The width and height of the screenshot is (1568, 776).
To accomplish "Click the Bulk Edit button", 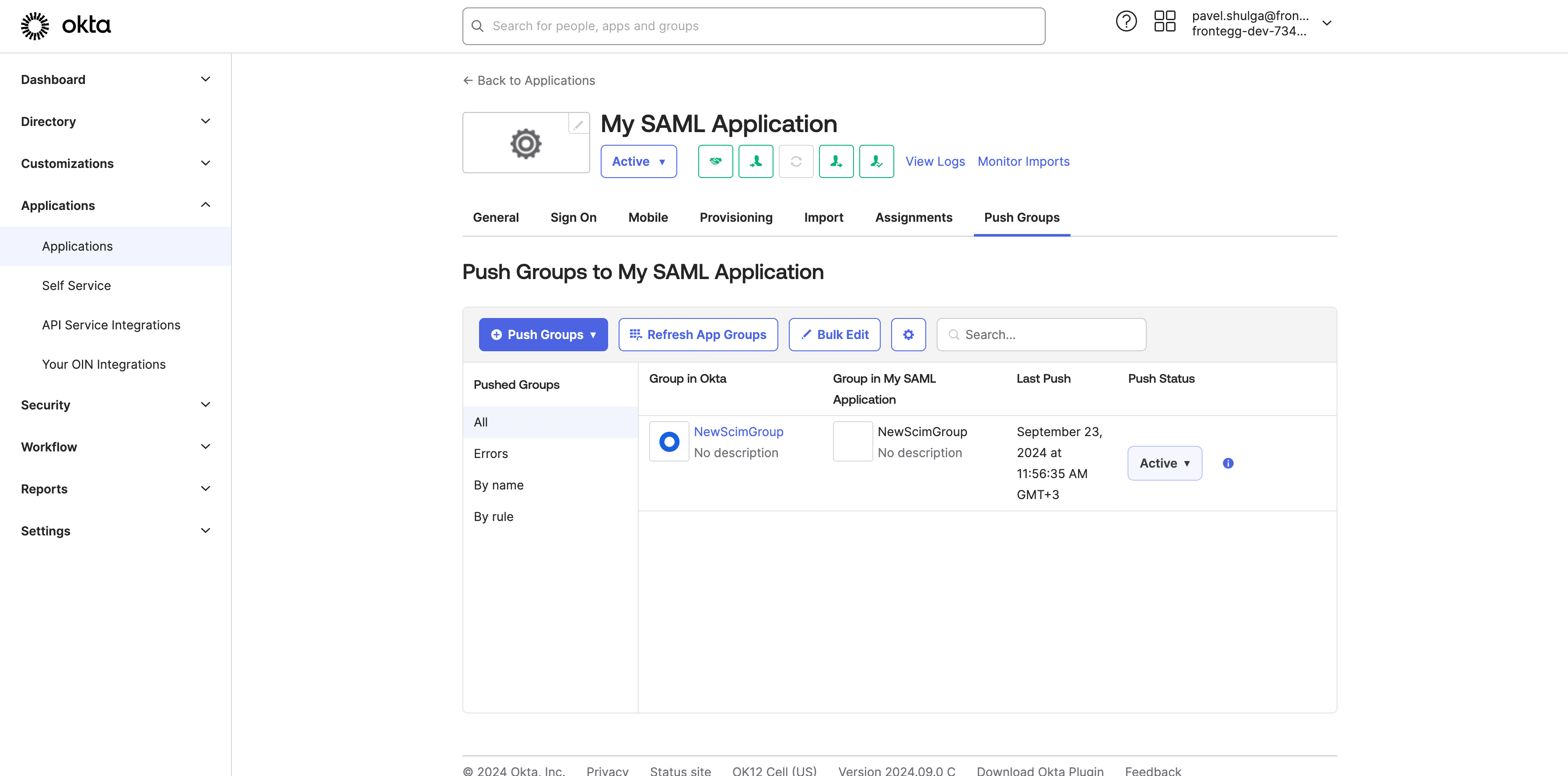I will point(834,335).
